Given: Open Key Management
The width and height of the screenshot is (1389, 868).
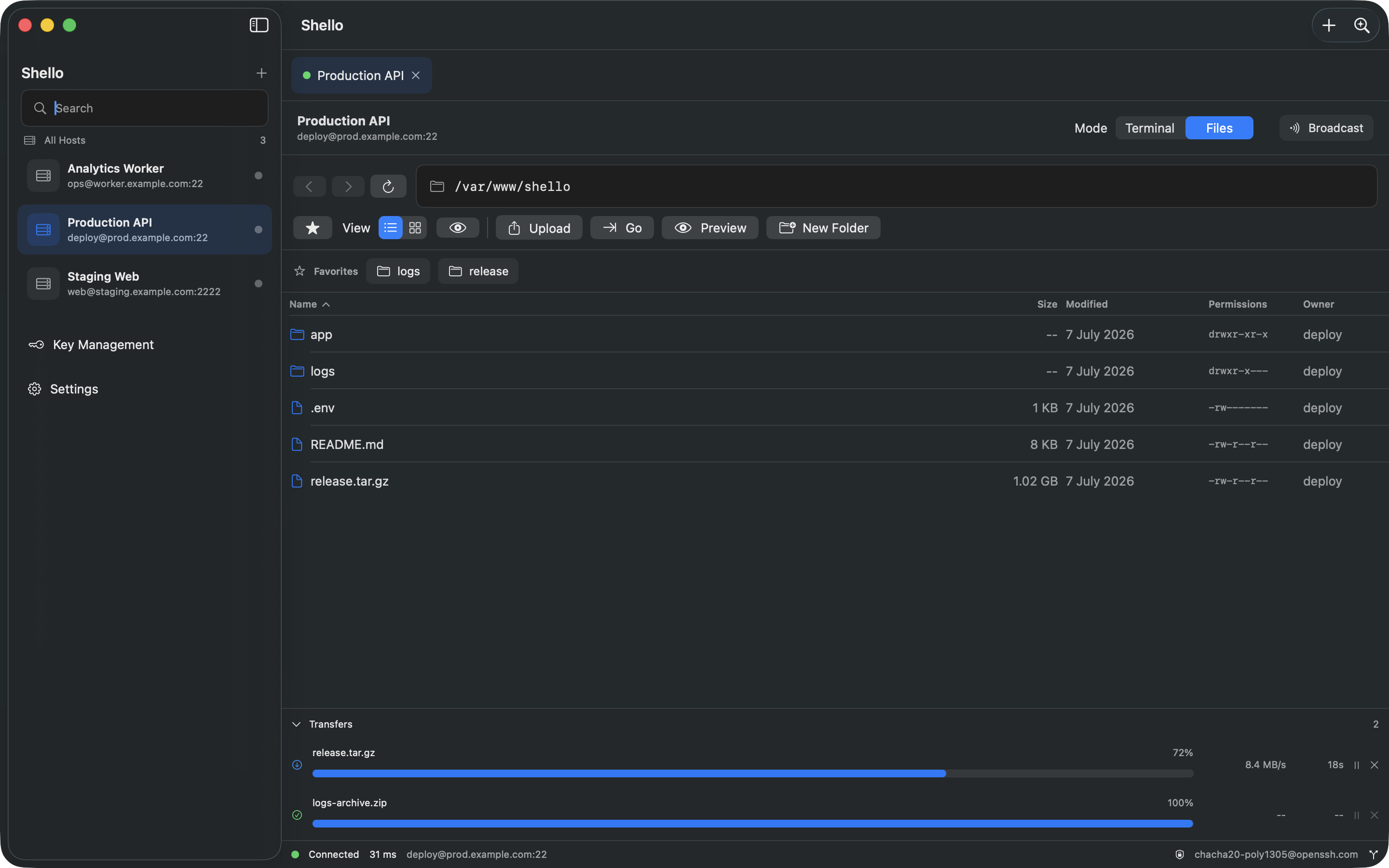Looking at the screenshot, I should [91, 344].
